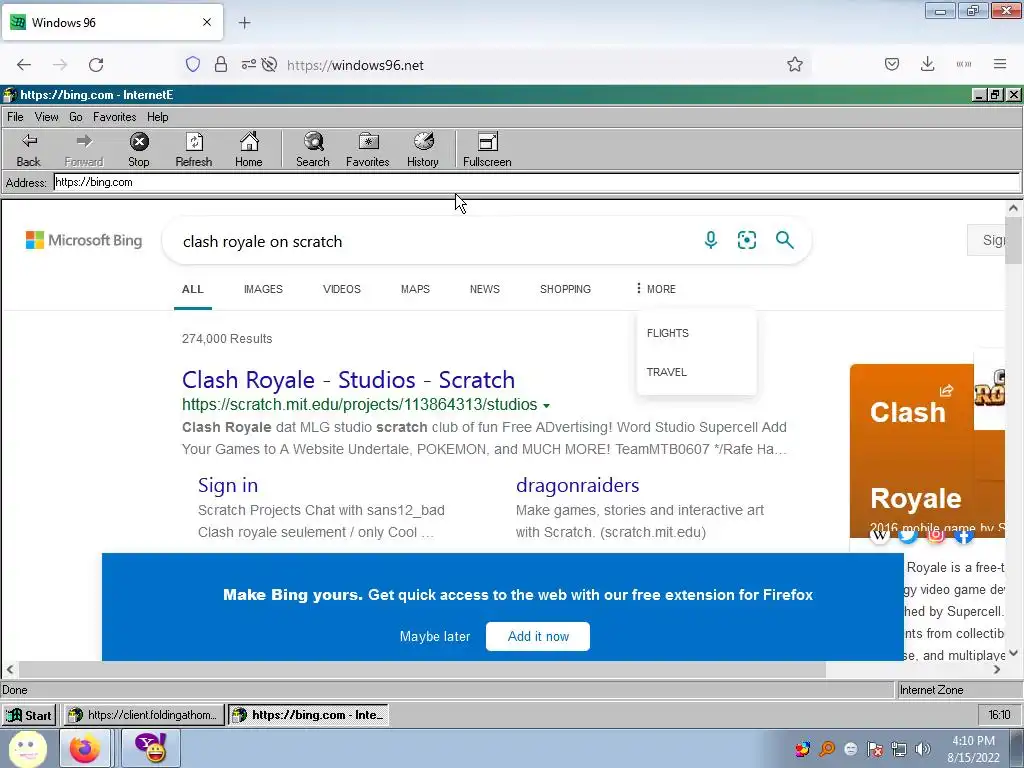Open Firefox downloads arrow

(927, 64)
